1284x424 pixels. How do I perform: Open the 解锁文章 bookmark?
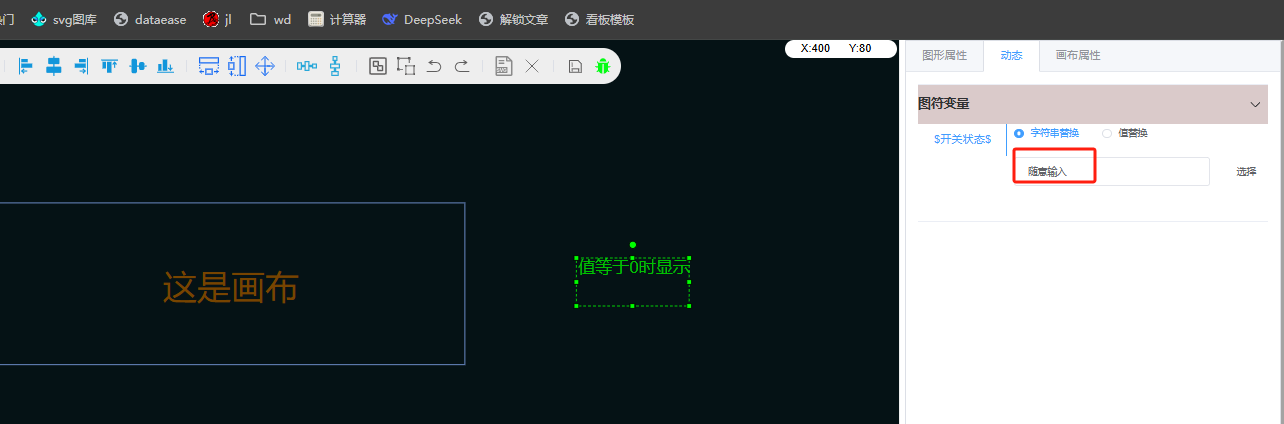coord(513,19)
